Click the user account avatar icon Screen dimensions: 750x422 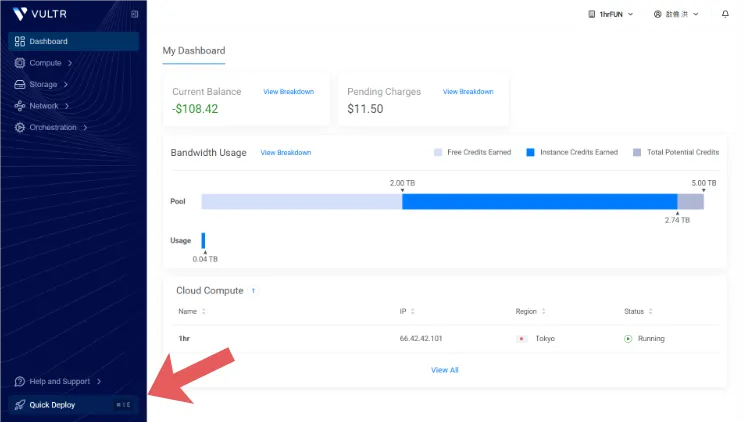[658, 14]
